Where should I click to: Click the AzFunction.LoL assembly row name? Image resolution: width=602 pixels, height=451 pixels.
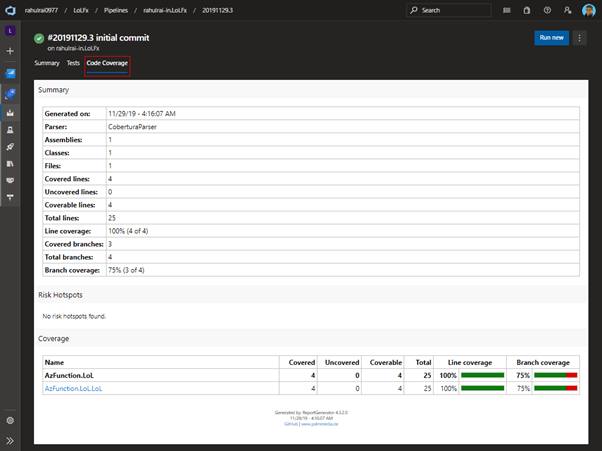click(69, 375)
